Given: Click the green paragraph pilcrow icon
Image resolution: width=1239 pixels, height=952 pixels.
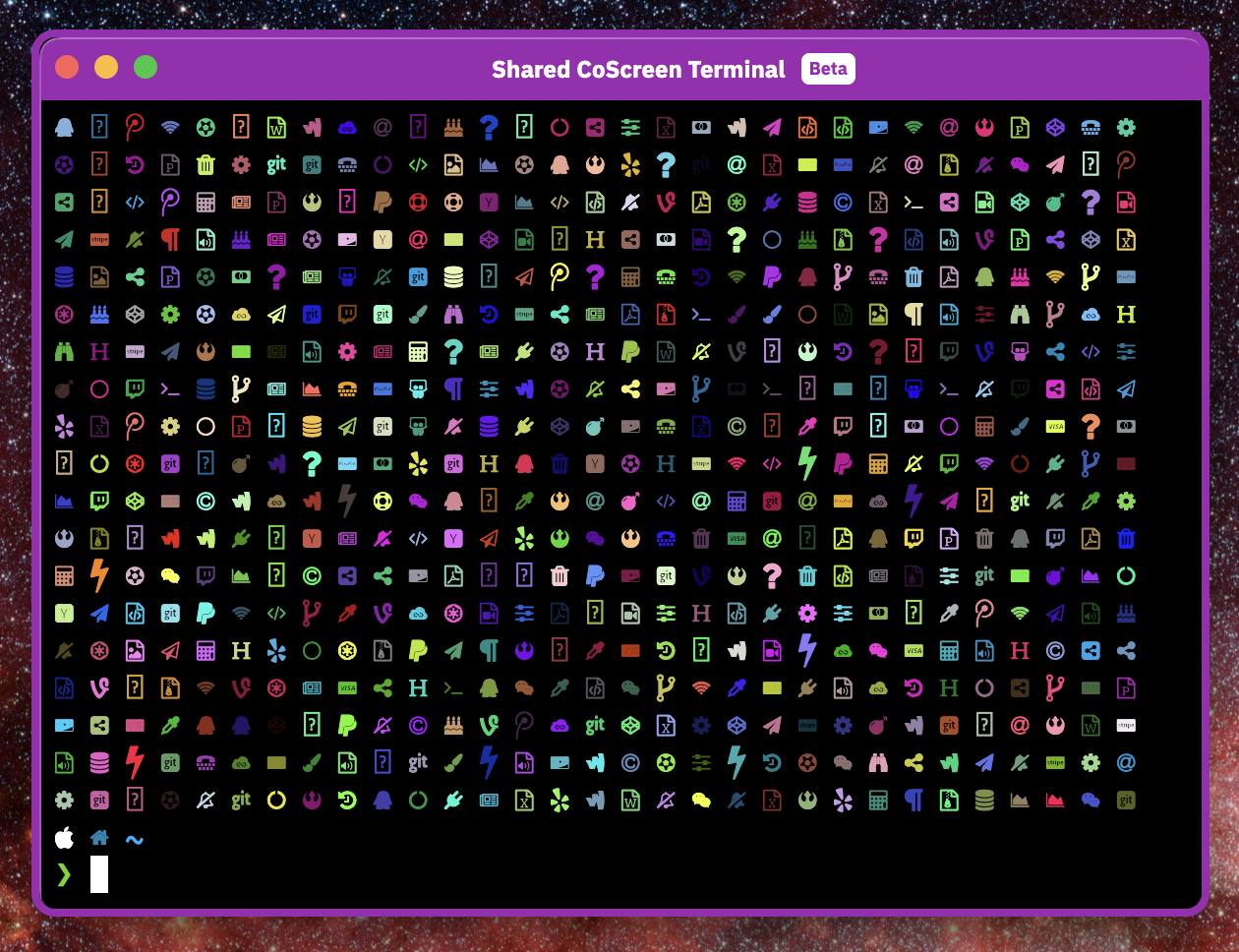Looking at the screenshot, I should (489, 650).
